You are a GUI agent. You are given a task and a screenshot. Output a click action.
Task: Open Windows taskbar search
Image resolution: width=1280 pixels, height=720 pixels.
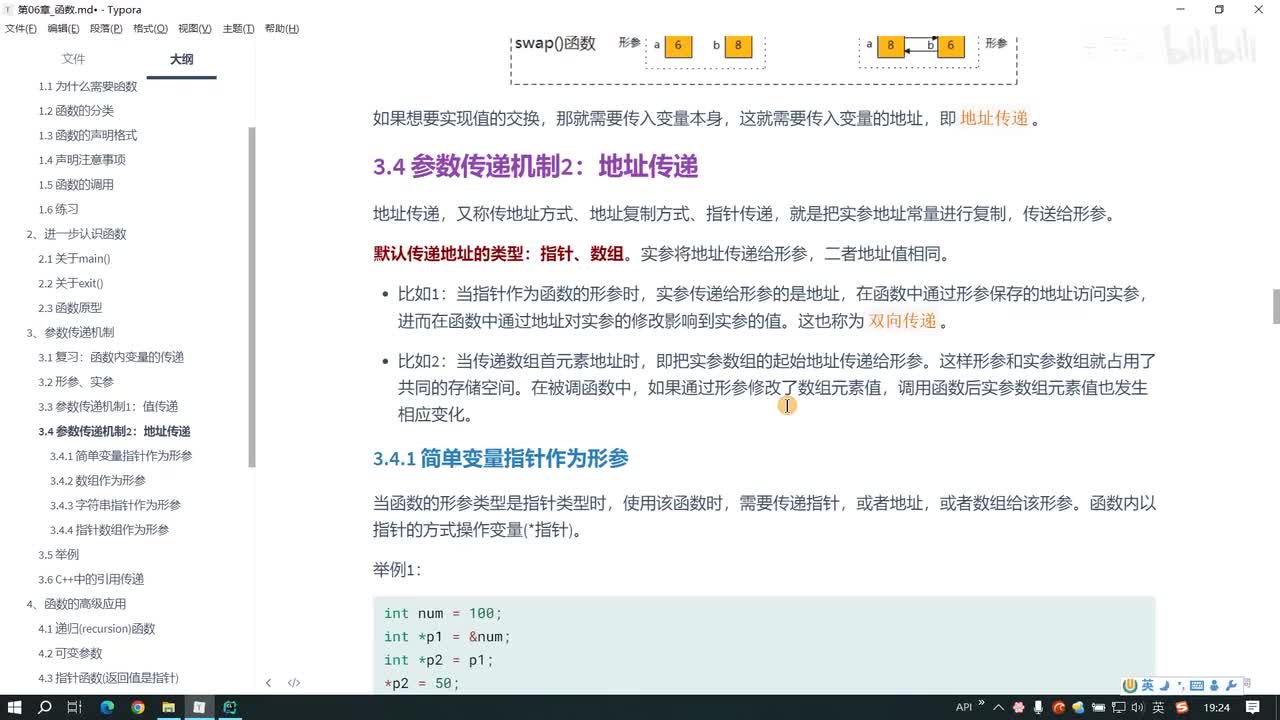[x=45, y=707]
